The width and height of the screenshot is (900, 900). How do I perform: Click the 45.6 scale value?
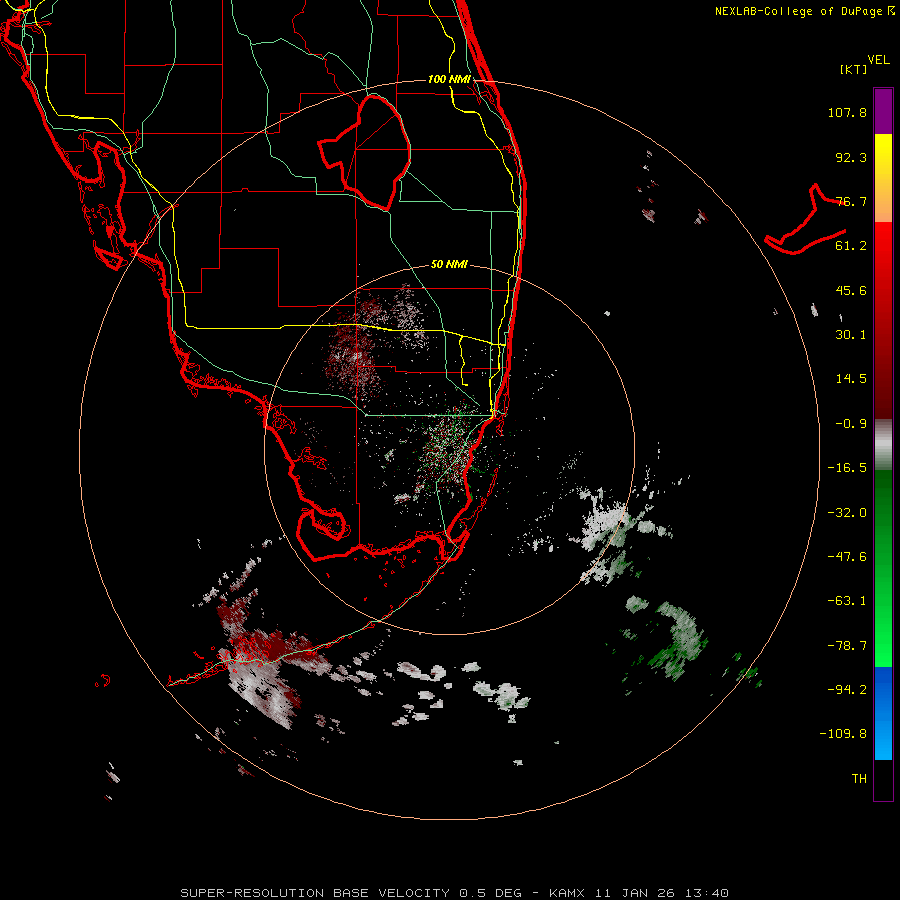851,290
